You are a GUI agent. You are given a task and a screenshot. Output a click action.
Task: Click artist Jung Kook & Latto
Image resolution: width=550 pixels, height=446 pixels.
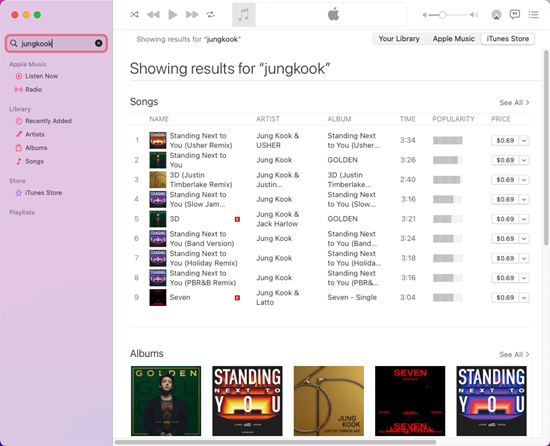(x=278, y=297)
